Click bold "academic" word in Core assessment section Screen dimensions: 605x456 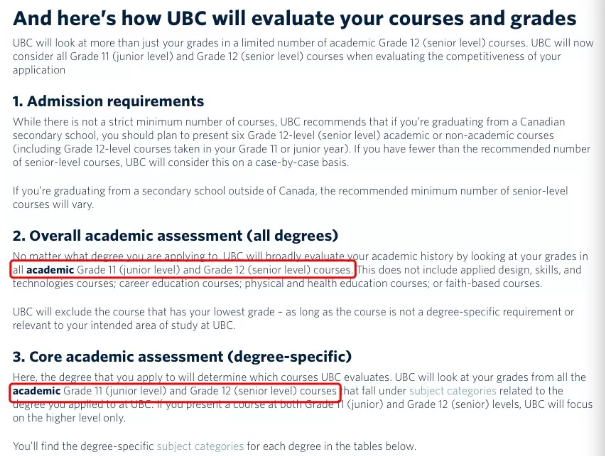tap(36, 390)
